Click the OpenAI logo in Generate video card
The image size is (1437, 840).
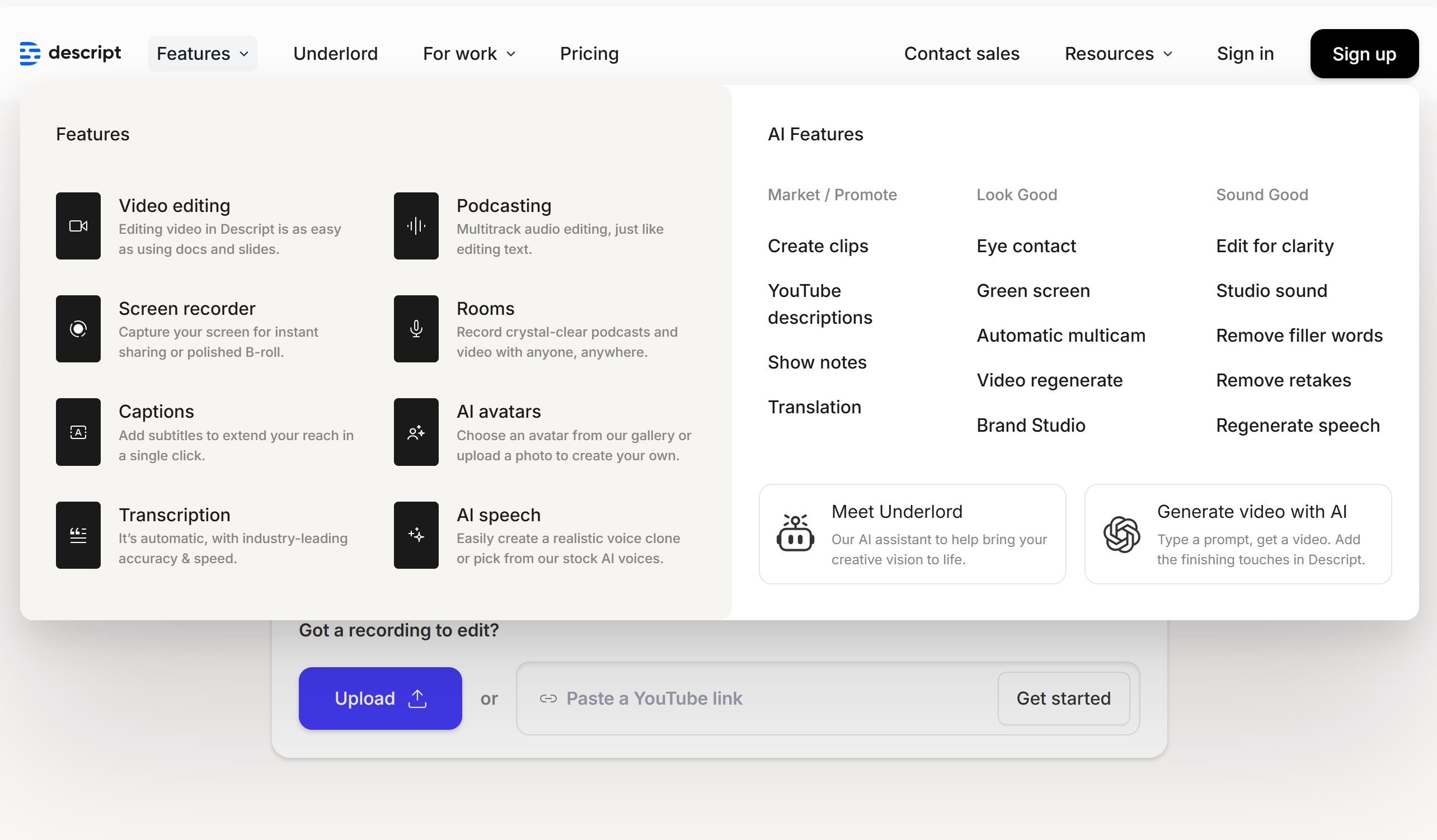coord(1121,535)
